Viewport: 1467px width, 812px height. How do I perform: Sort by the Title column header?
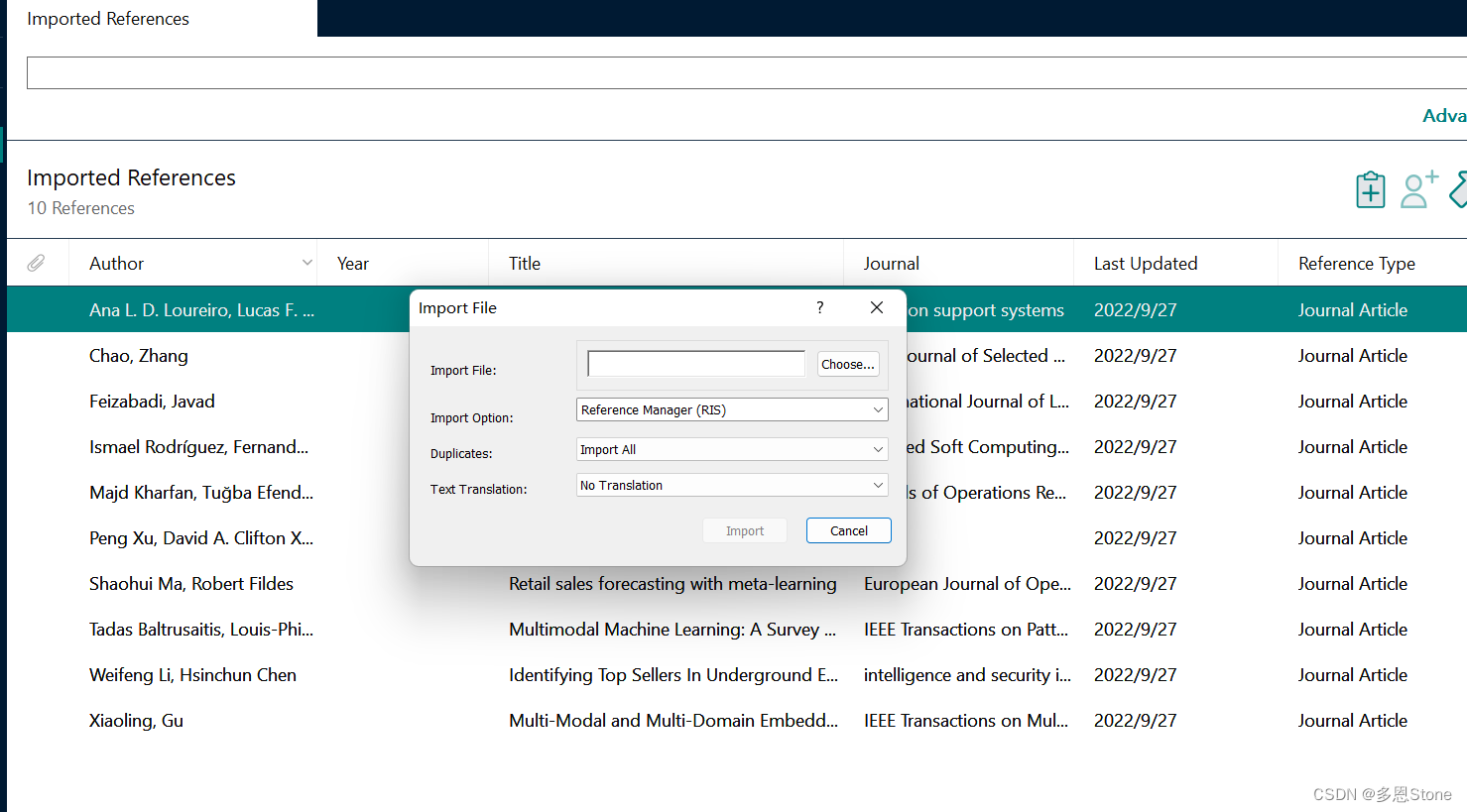tap(525, 264)
